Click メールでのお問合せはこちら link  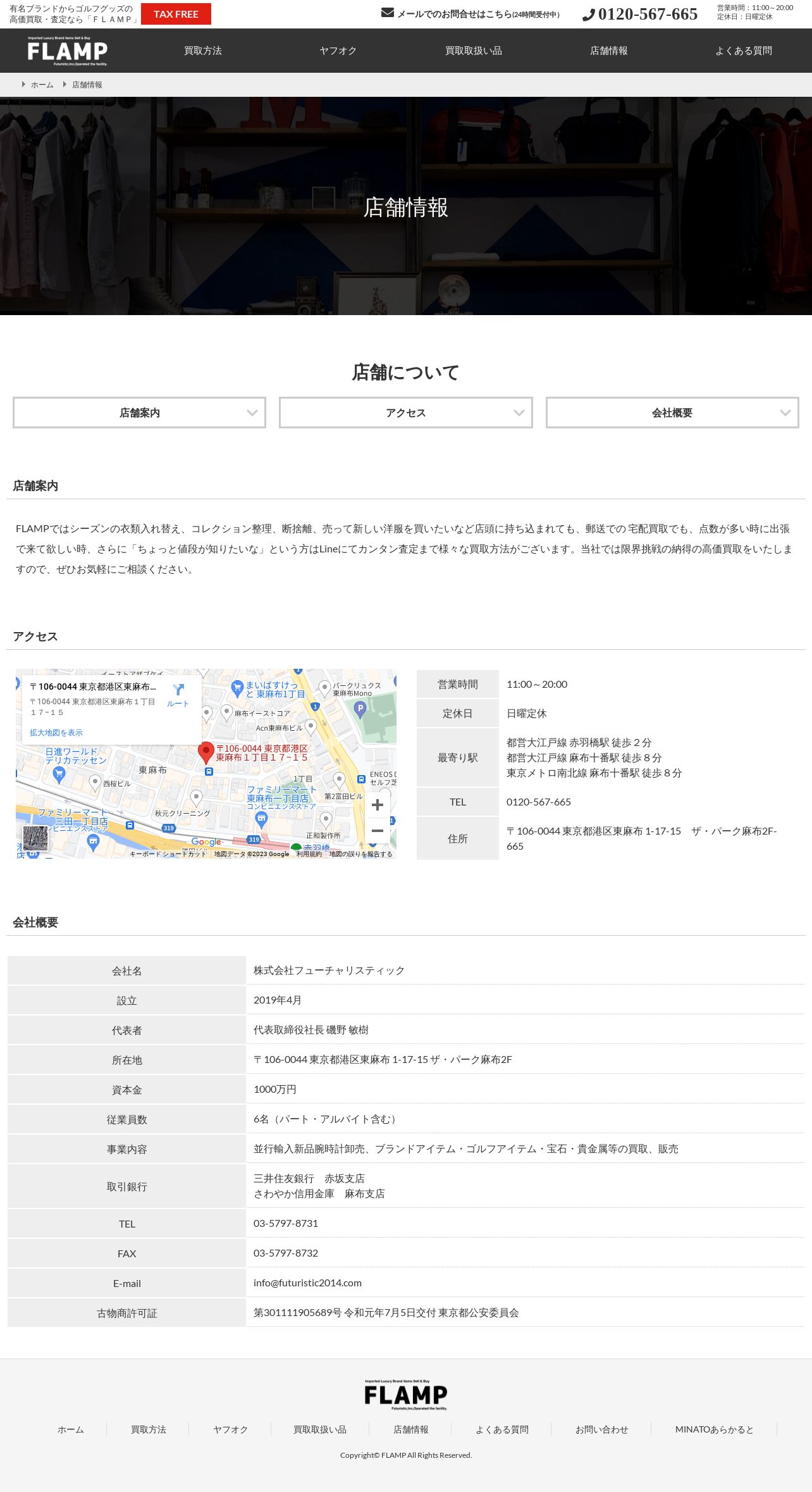[478, 14]
